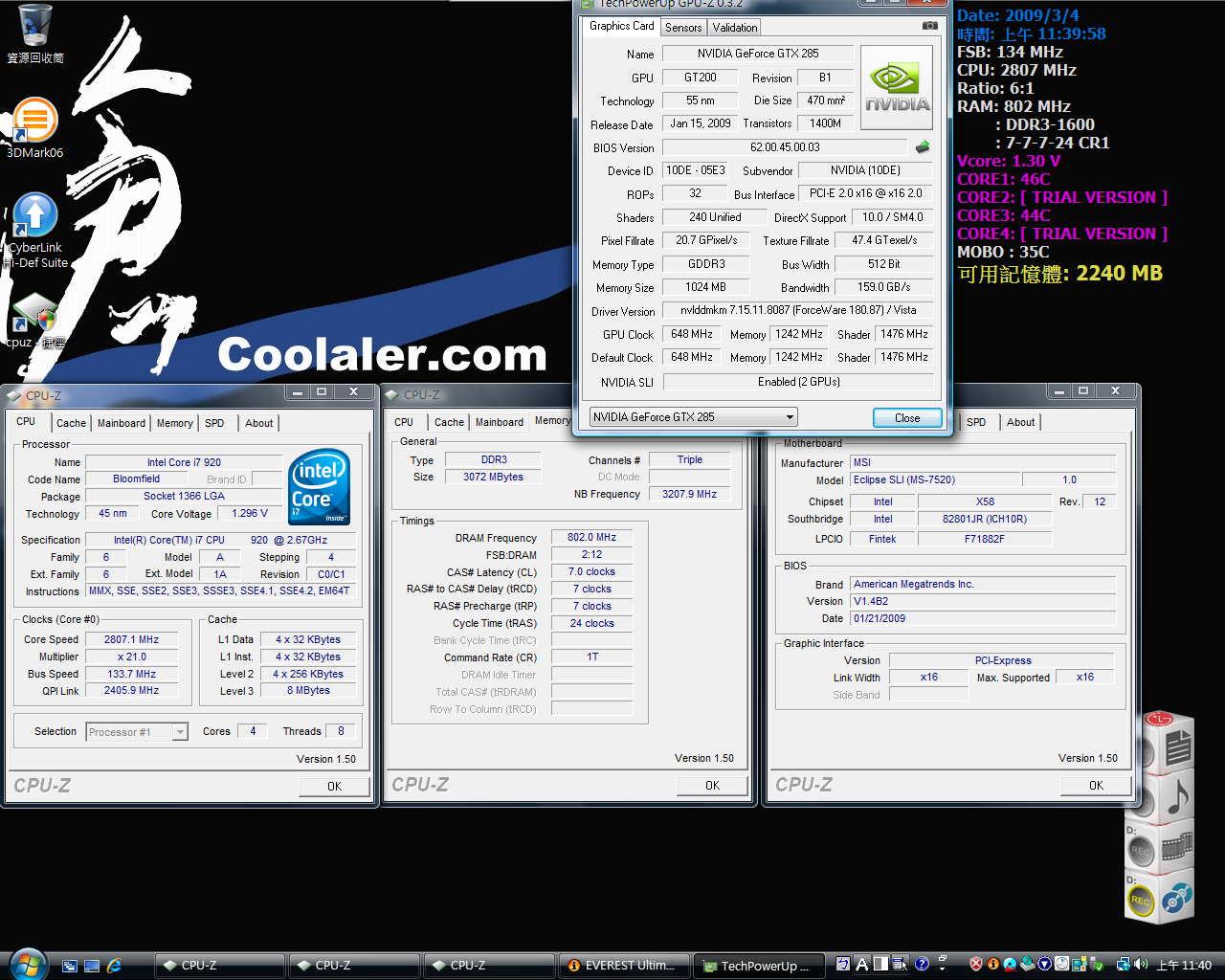Image resolution: width=1225 pixels, height=980 pixels.
Task: Switch to the Sensors tab in GPU-Z
Action: (x=683, y=28)
